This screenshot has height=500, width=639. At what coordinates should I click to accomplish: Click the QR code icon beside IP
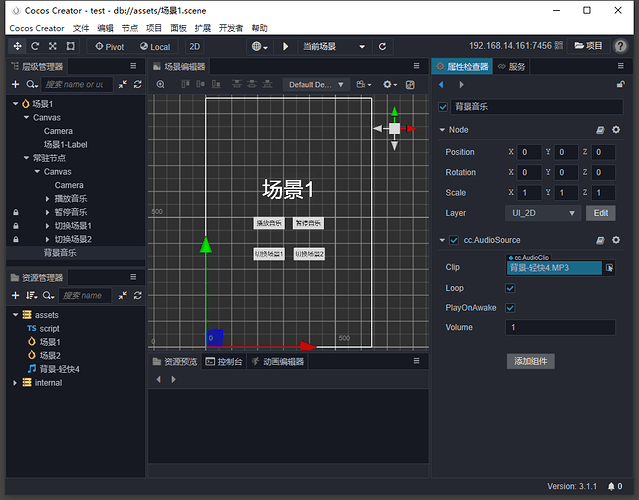point(559,46)
